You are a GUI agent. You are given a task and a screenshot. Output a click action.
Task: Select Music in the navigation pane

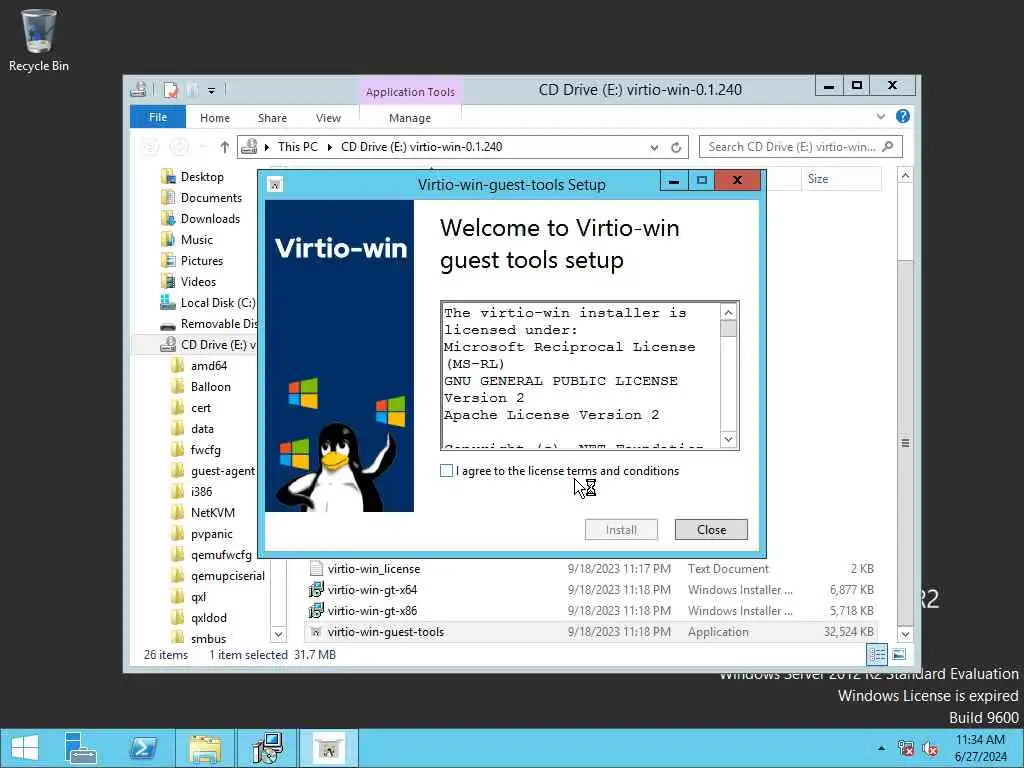pyautogui.click(x=196, y=240)
